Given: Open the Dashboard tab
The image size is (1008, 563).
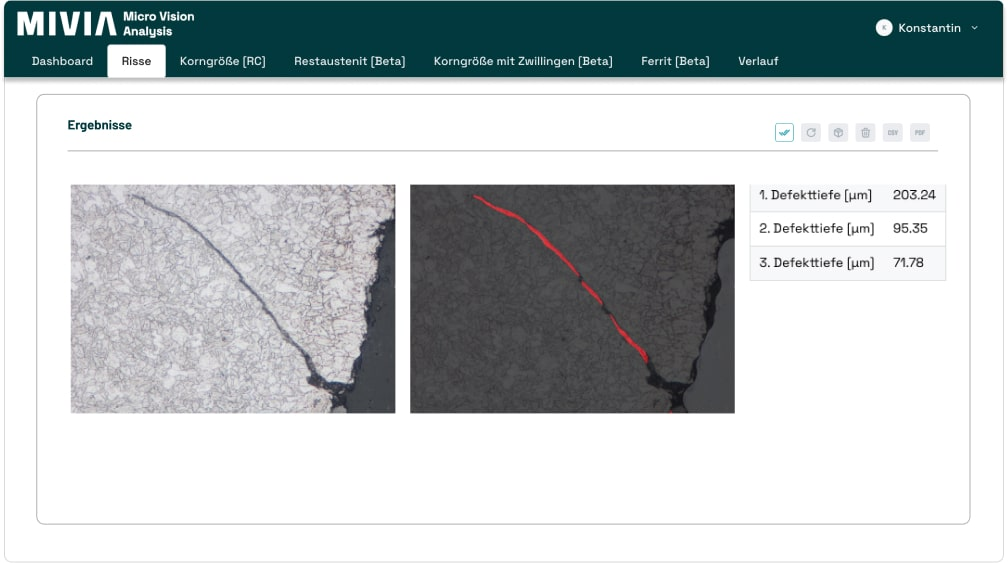Looking at the screenshot, I should [62, 61].
